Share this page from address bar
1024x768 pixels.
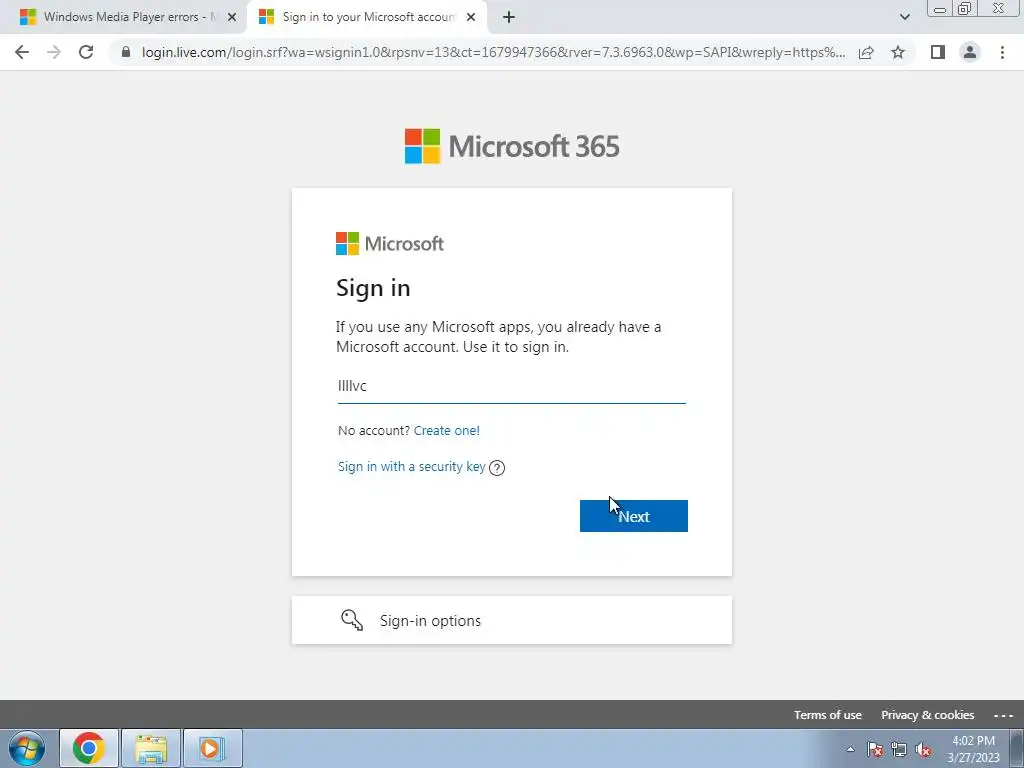point(866,52)
